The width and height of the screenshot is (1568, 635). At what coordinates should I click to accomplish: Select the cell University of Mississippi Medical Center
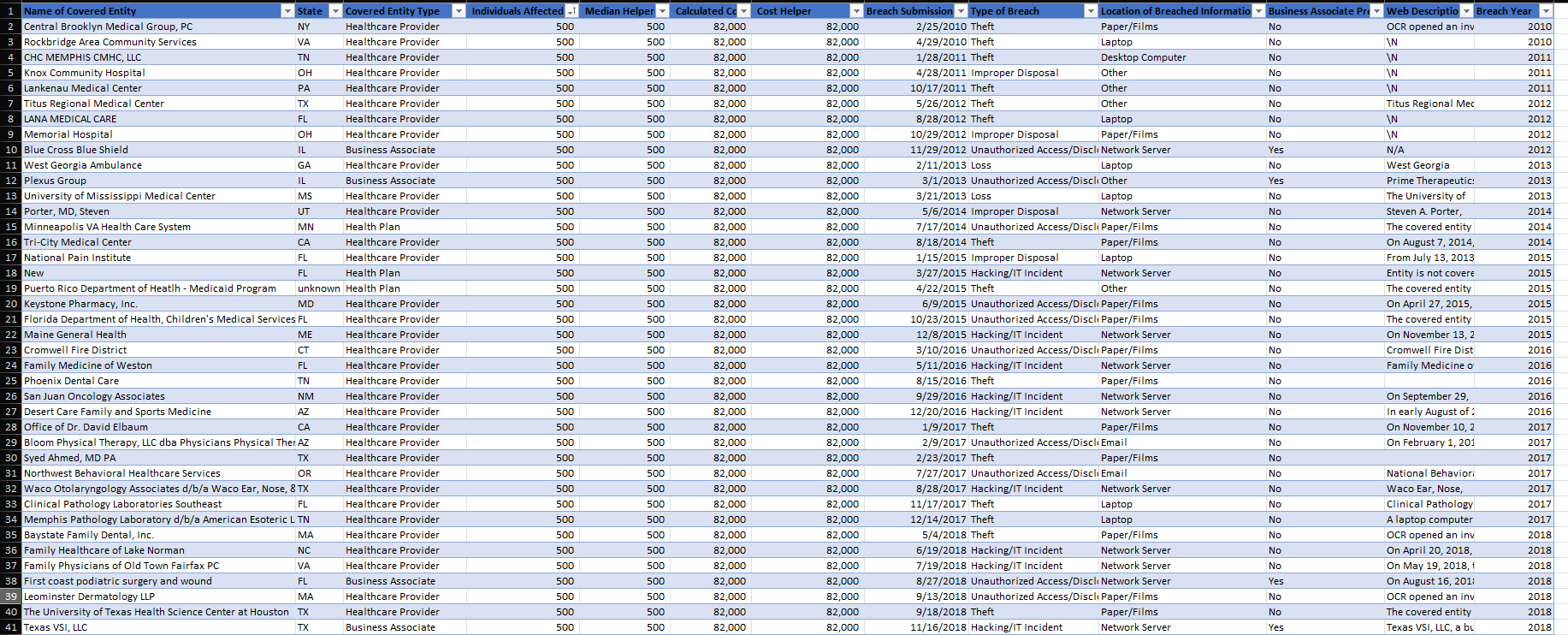[x=158, y=196]
